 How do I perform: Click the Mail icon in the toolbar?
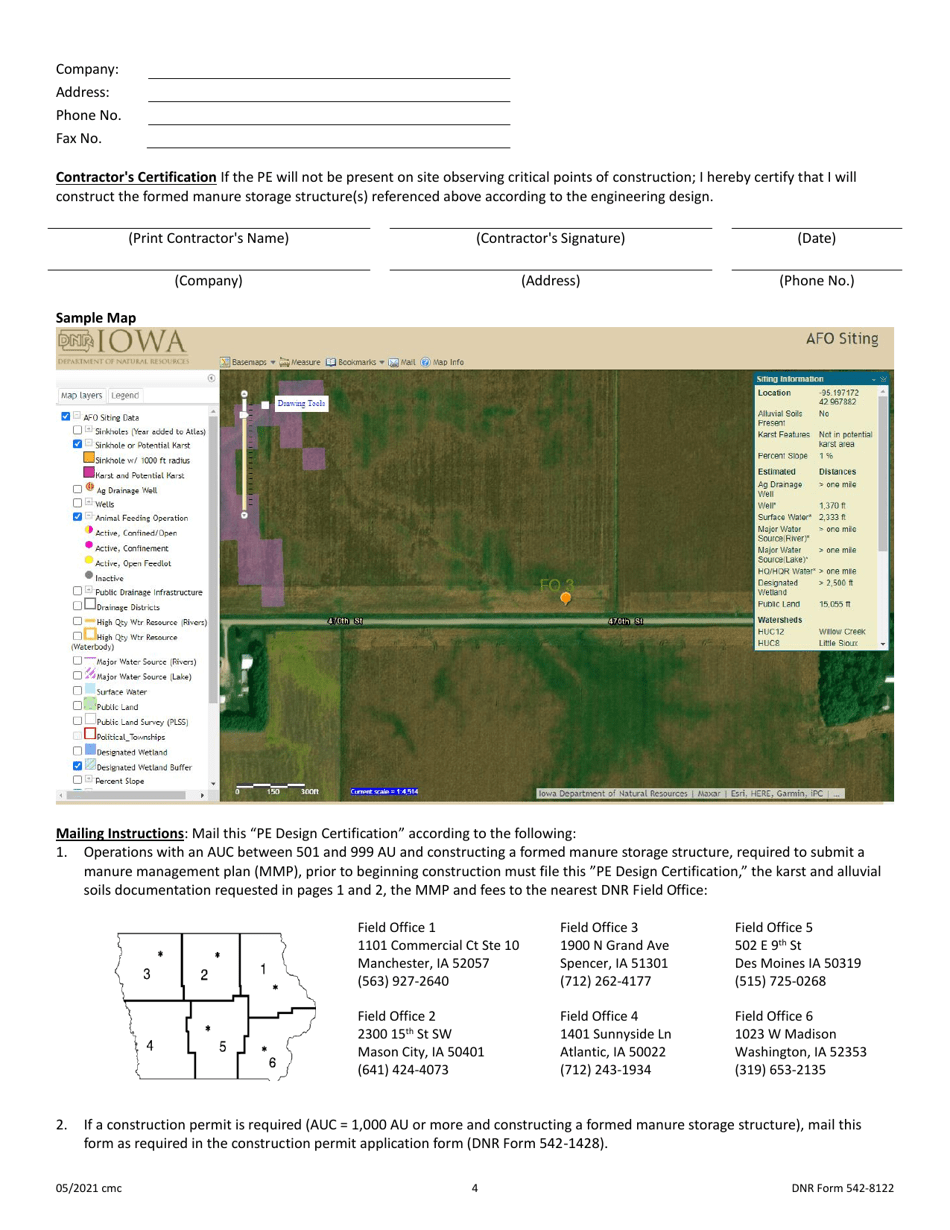point(394,362)
